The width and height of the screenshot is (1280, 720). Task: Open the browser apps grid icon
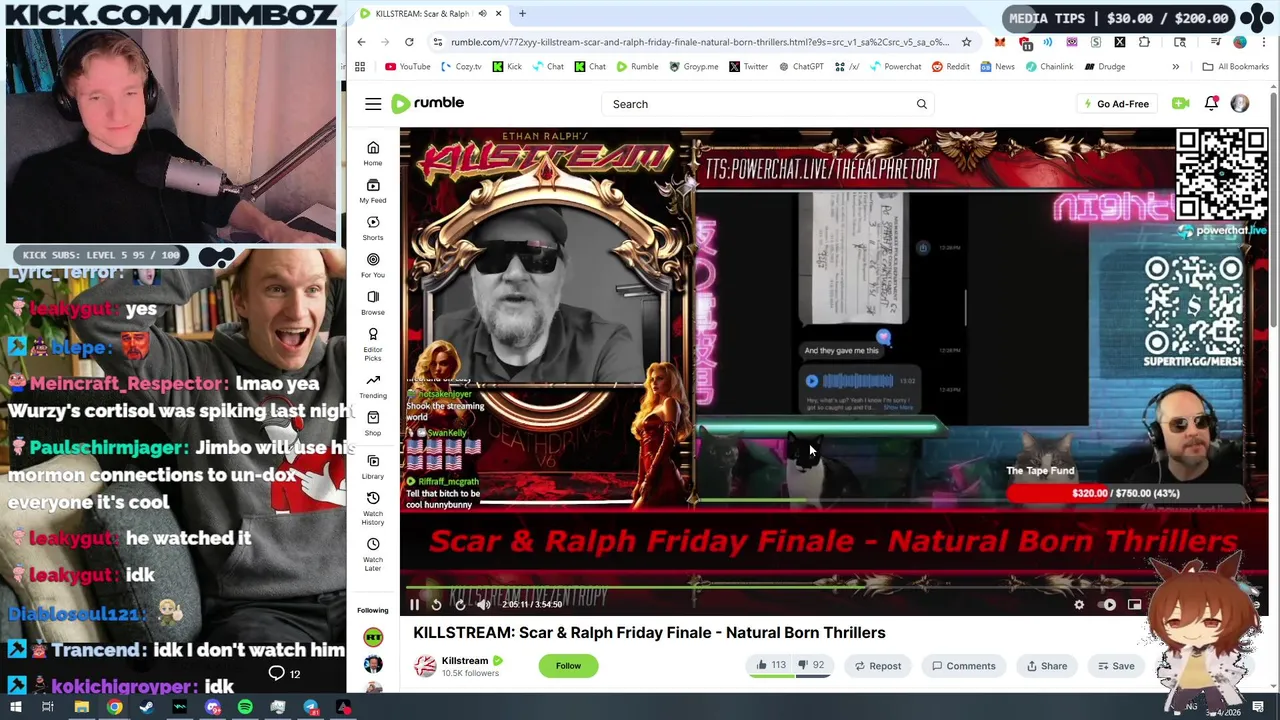[x=360, y=67]
